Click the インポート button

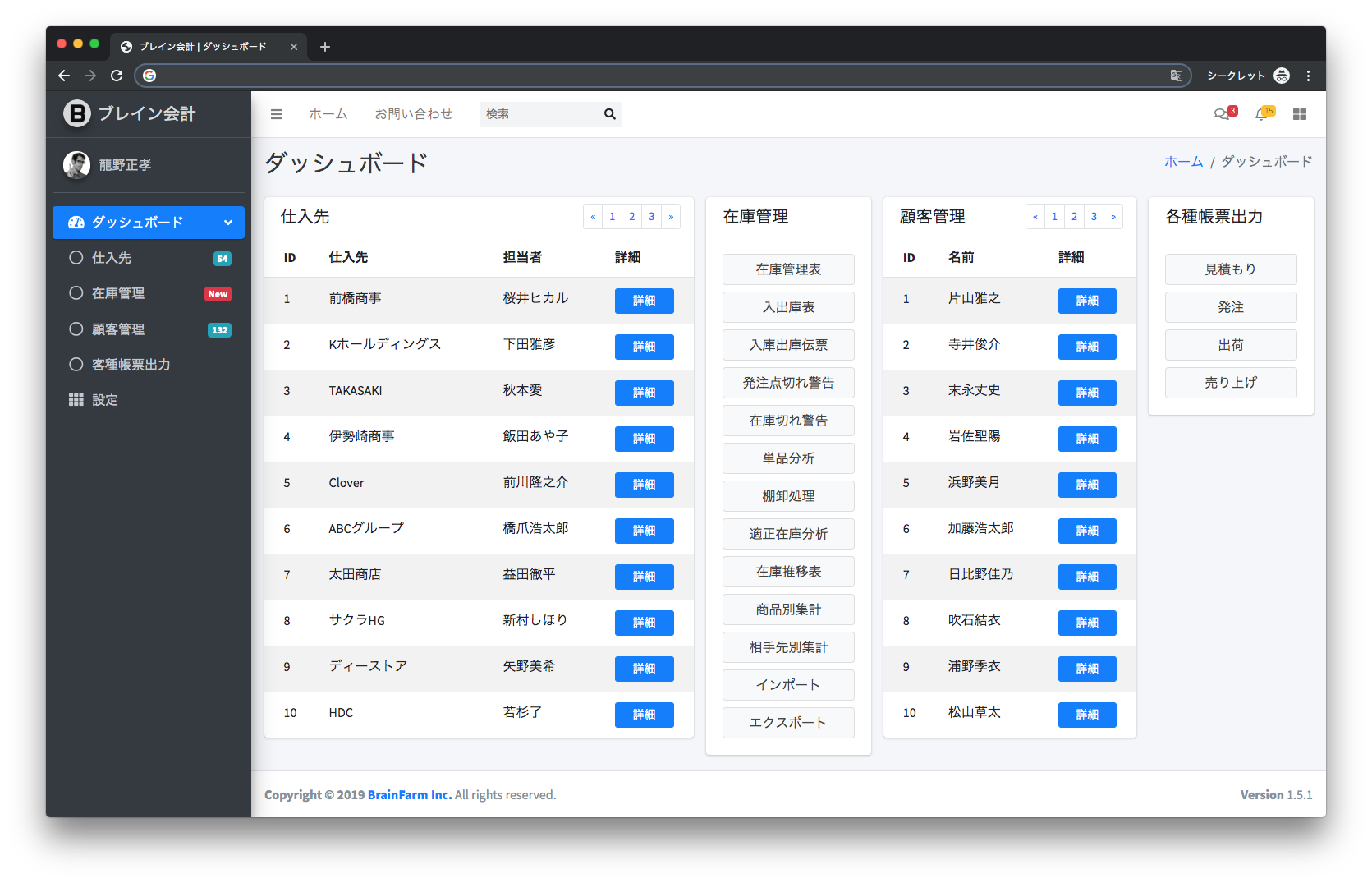click(788, 685)
